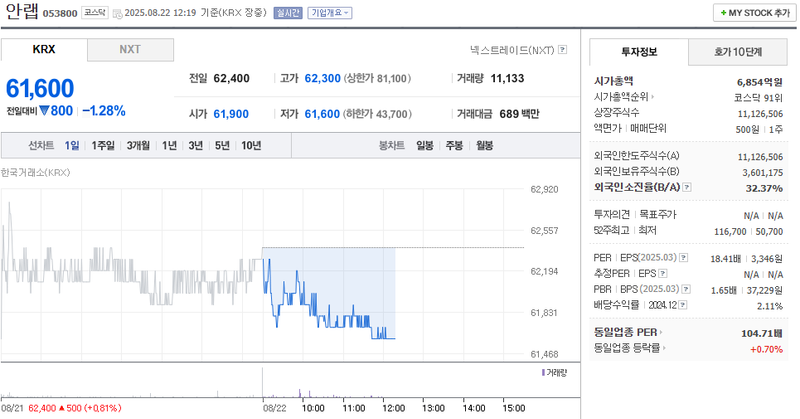
Task: Click the 넥스트레이드(NXT) link
Action: [512, 50]
